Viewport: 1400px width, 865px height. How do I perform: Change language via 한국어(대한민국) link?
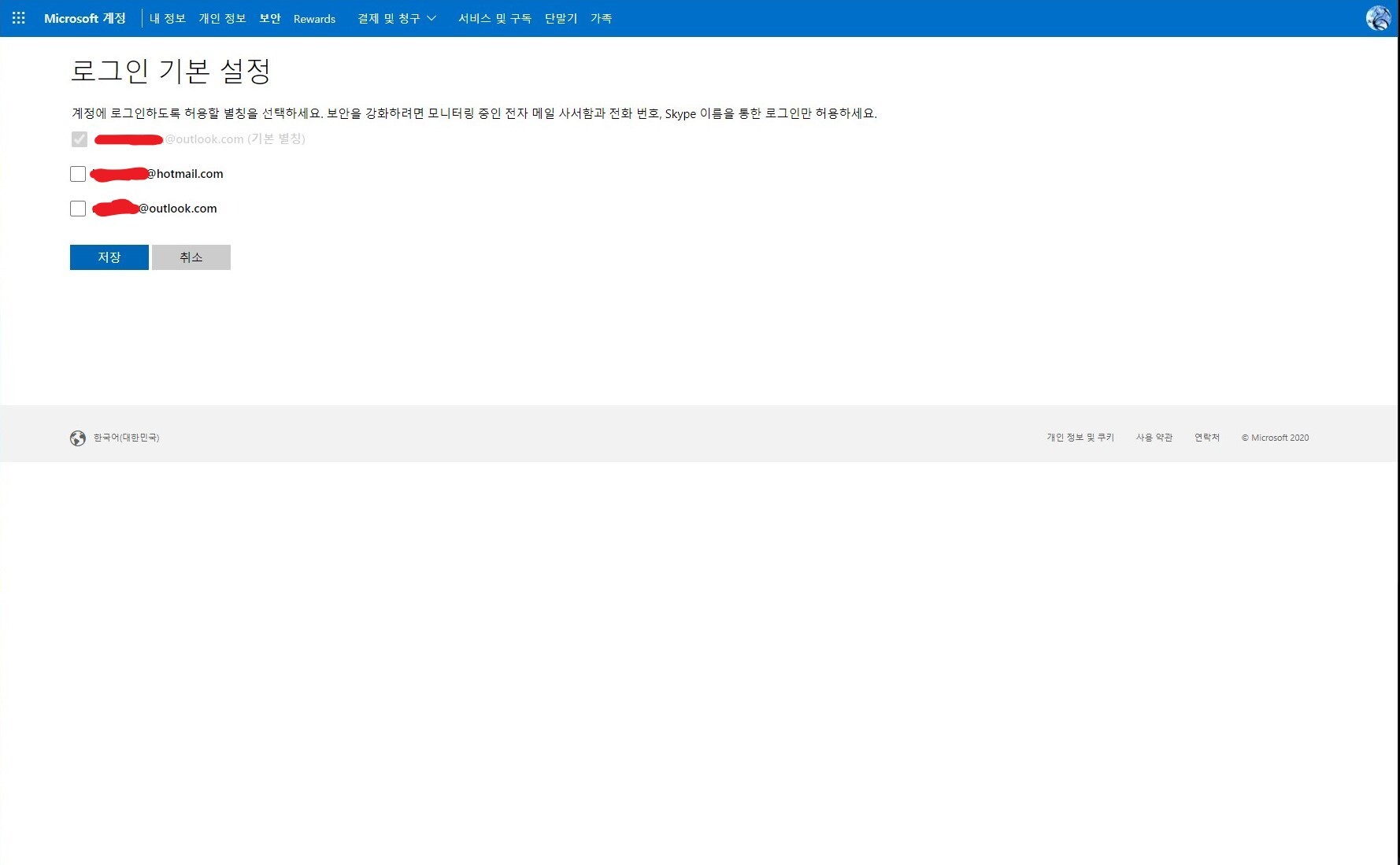(x=126, y=438)
